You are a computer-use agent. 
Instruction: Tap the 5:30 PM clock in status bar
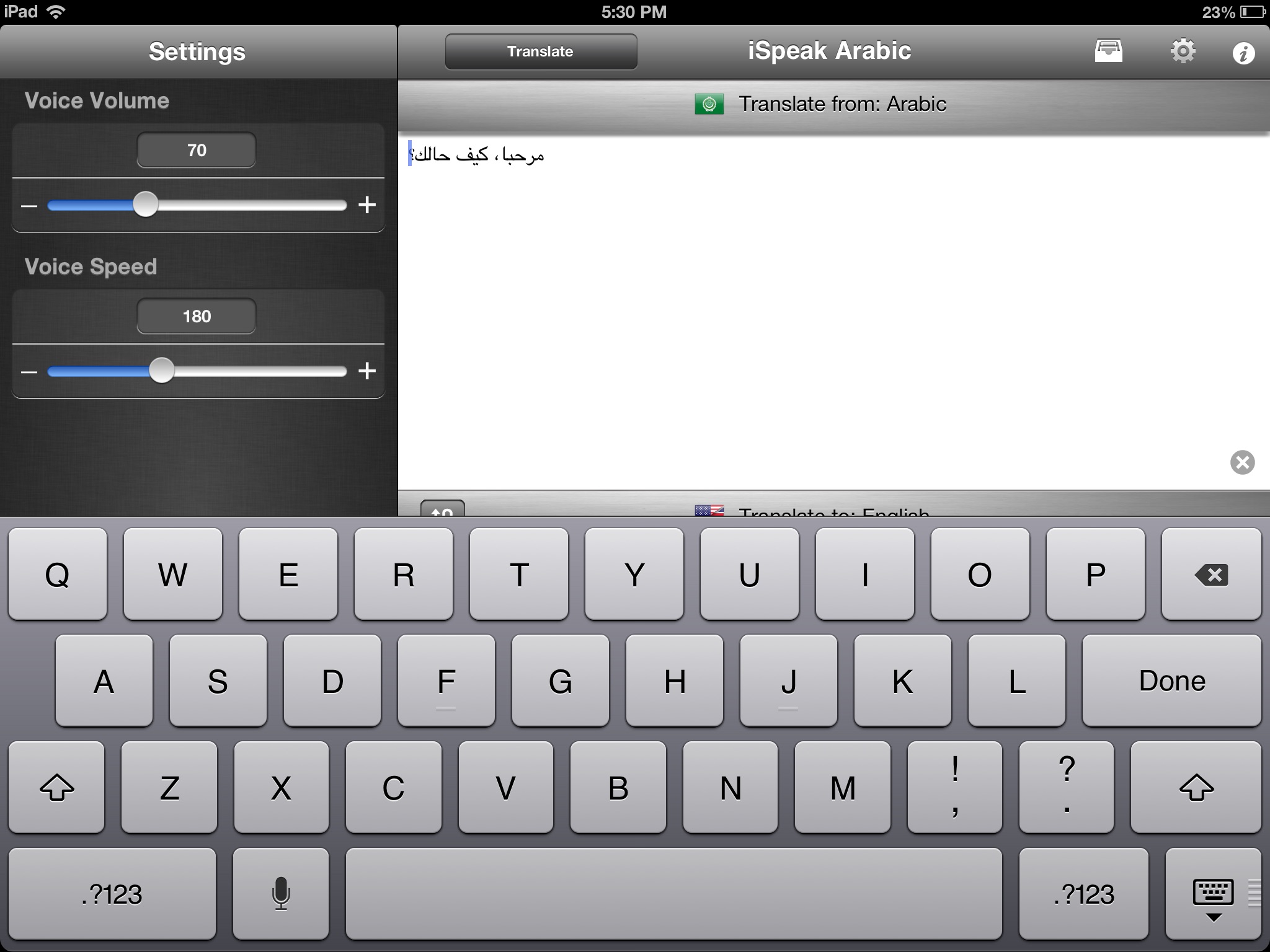(634, 12)
